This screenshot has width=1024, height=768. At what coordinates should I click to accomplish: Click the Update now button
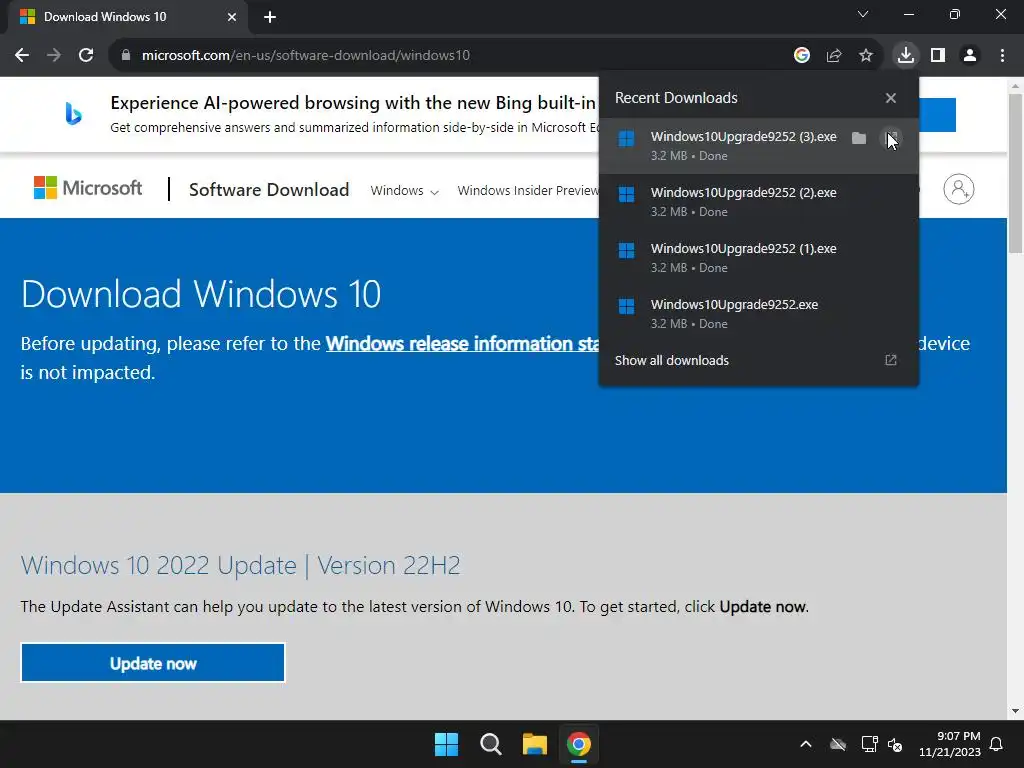coord(153,663)
